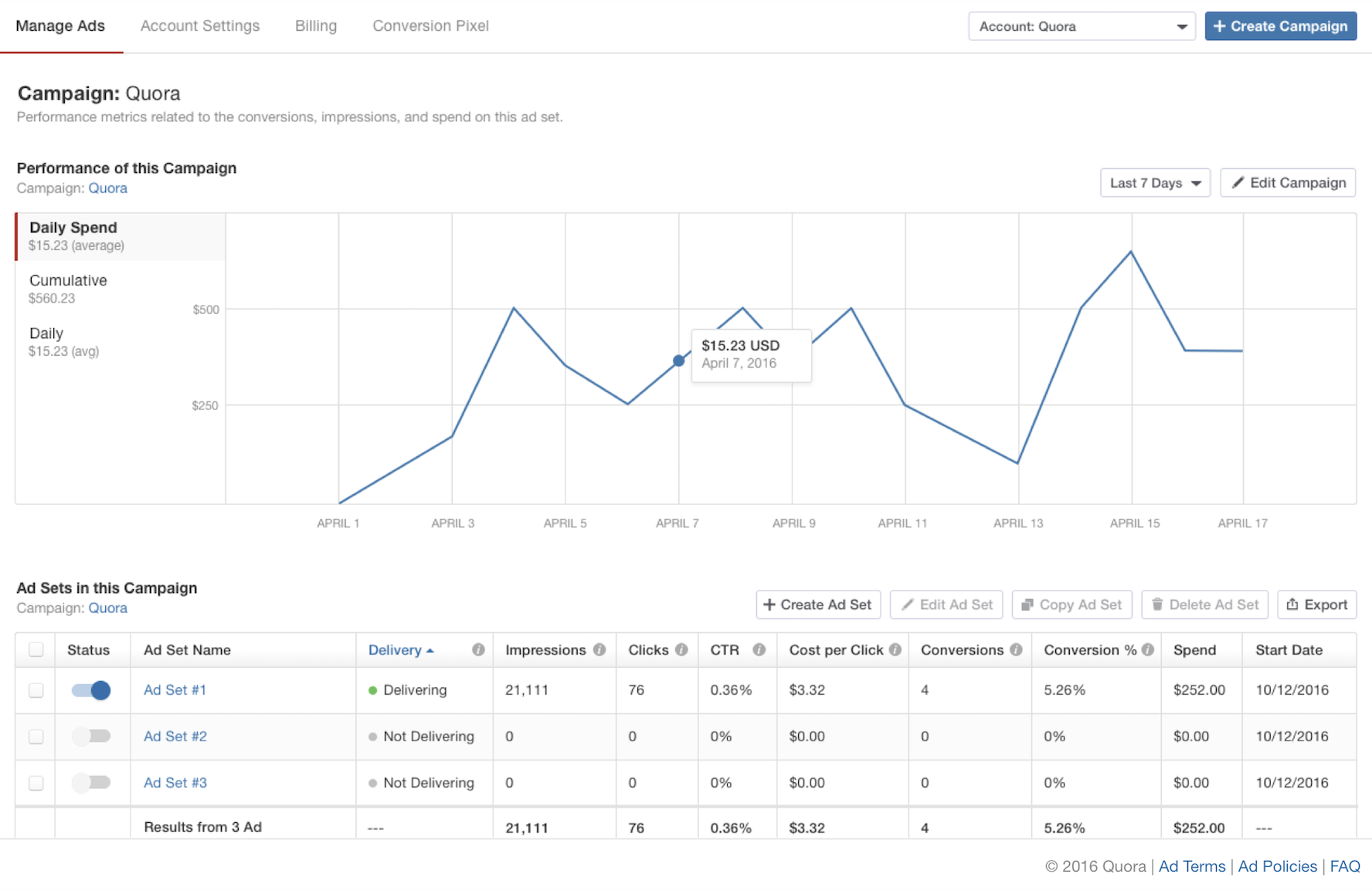Click the Start Date column header
This screenshot has width=1372, height=891.
tap(1299, 650)
